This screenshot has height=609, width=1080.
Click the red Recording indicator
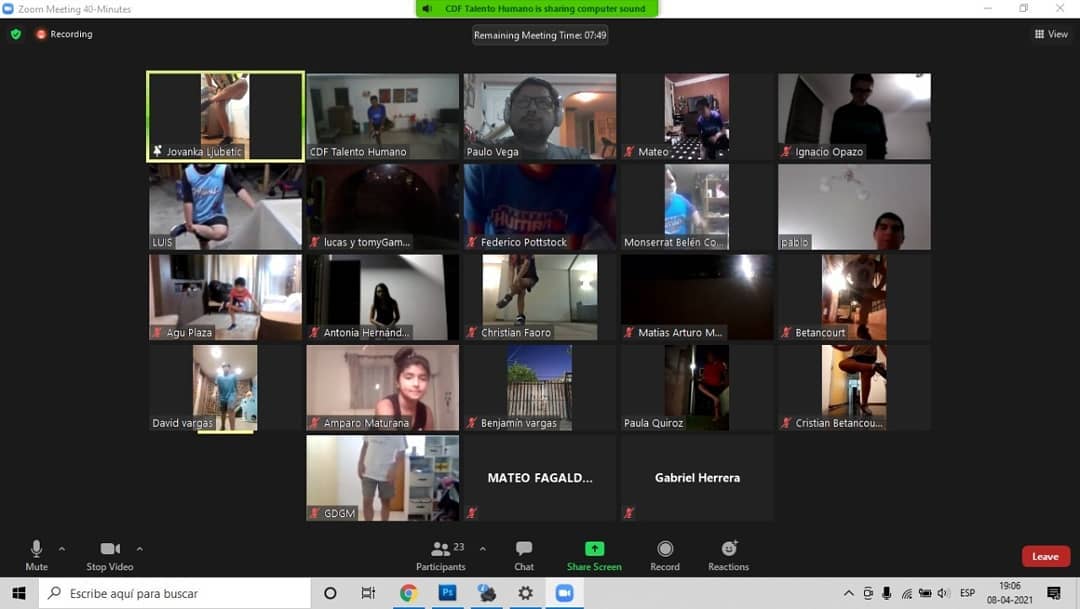[64, 34]
